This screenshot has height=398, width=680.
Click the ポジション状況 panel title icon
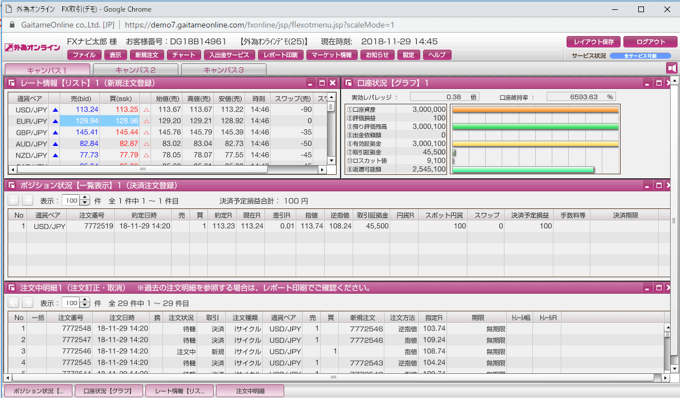[11, 185]
